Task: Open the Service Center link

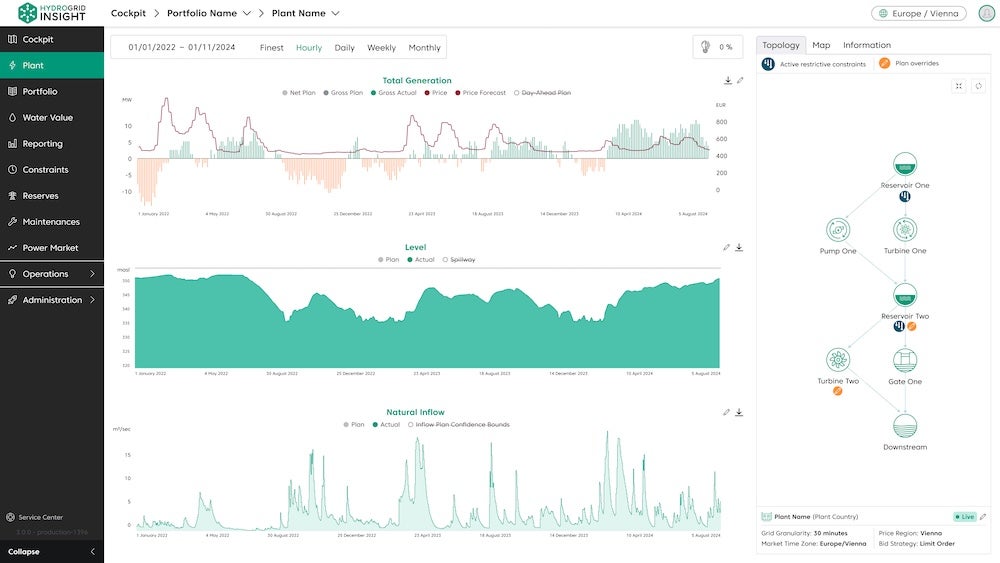Action: click(x=35, y=517)
